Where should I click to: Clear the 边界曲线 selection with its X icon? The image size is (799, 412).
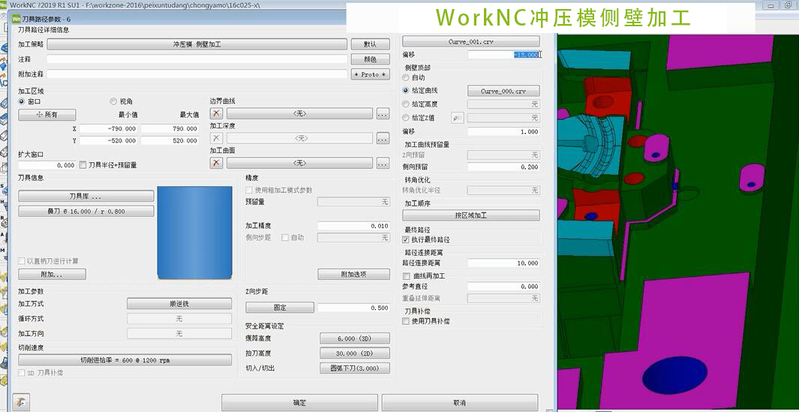point(217,114)
